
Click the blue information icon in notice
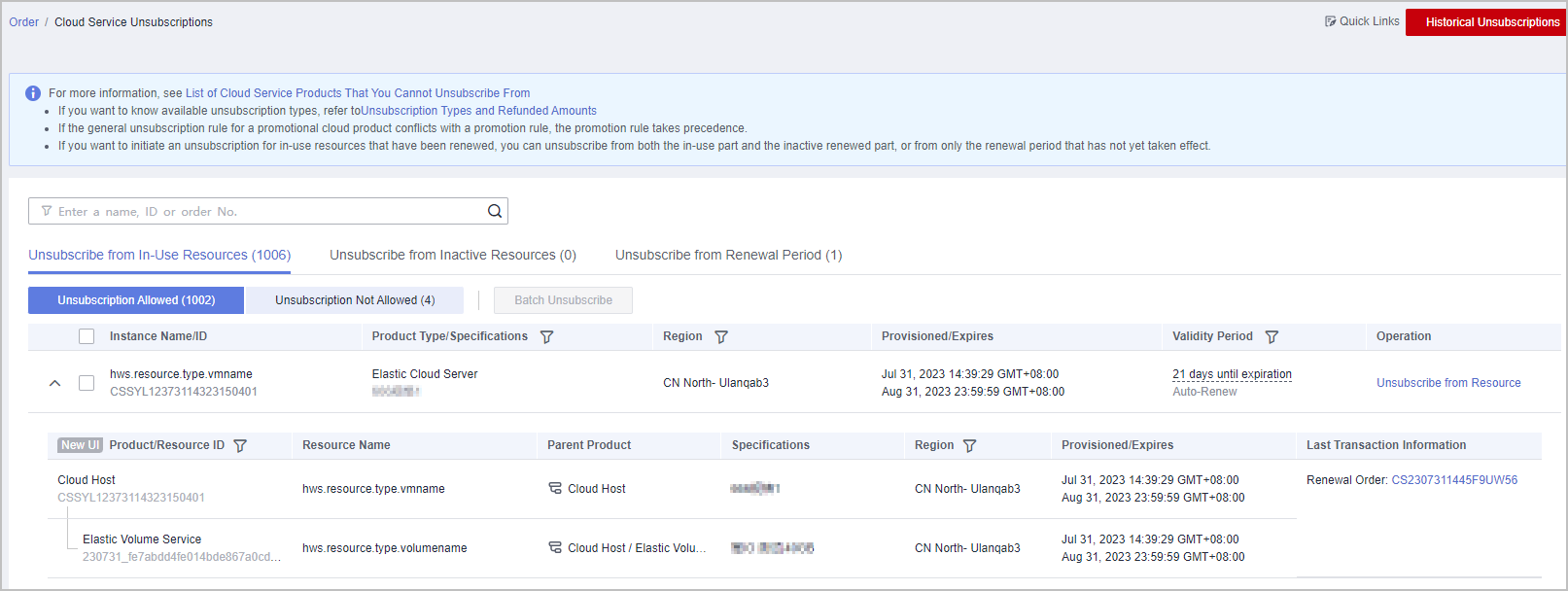click(33, 93)
